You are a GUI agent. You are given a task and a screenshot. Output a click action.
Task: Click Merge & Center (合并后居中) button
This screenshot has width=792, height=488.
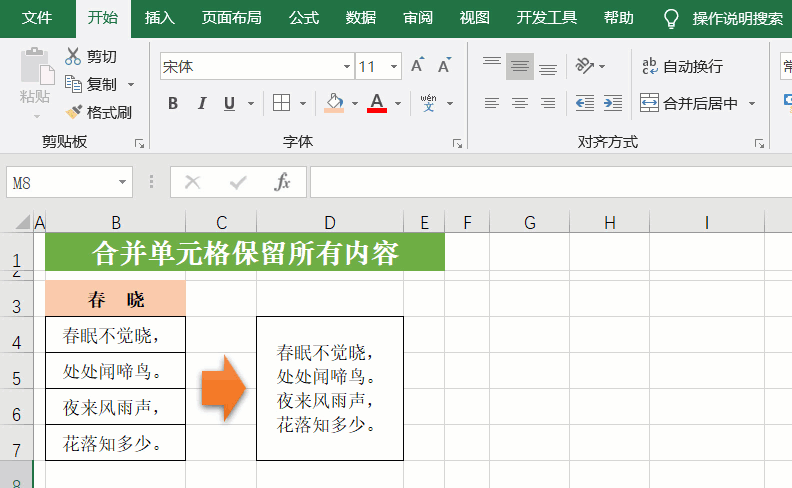(689, 104)
